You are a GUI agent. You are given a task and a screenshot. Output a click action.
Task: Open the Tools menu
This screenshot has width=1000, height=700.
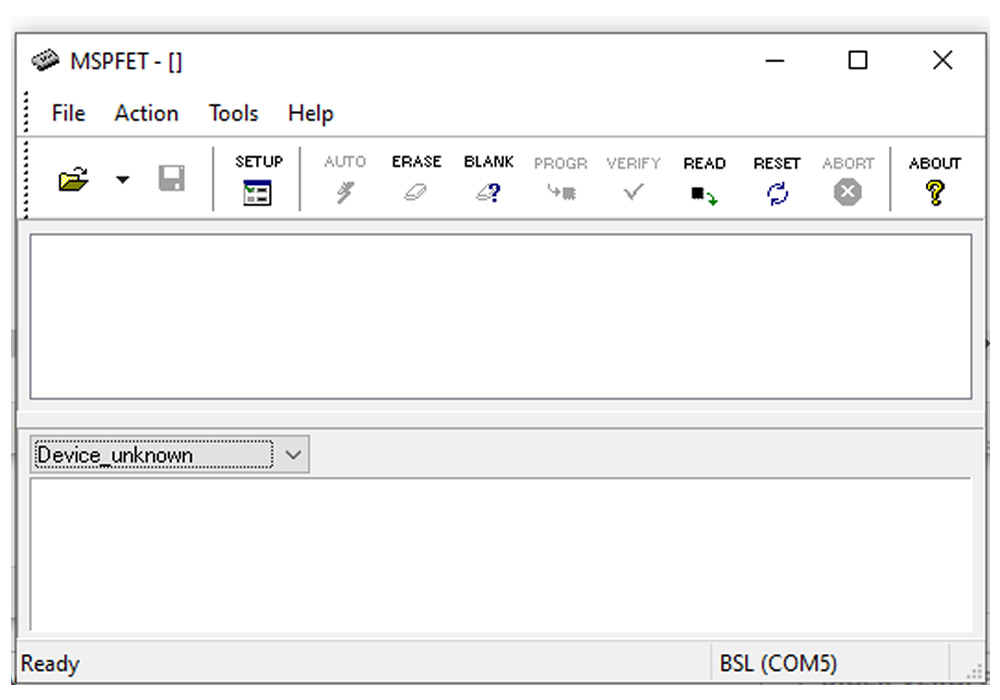(233, 113)
